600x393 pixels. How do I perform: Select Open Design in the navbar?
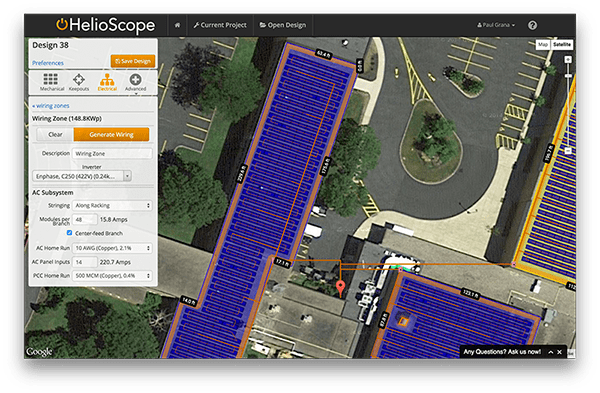point(283,25)
